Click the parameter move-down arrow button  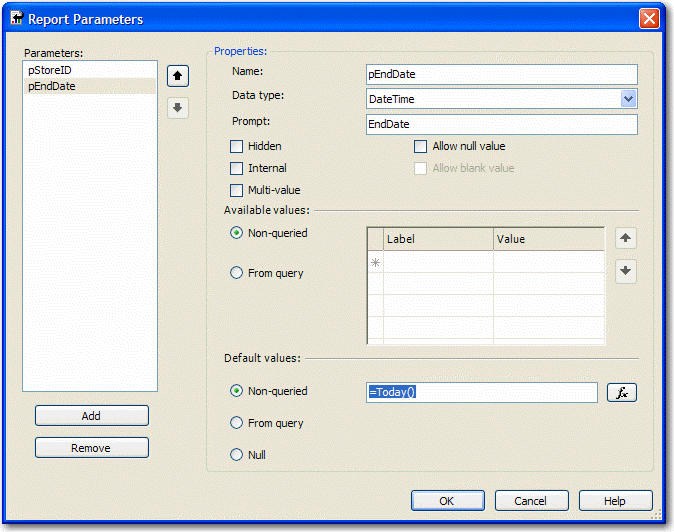tap(178, 108)
